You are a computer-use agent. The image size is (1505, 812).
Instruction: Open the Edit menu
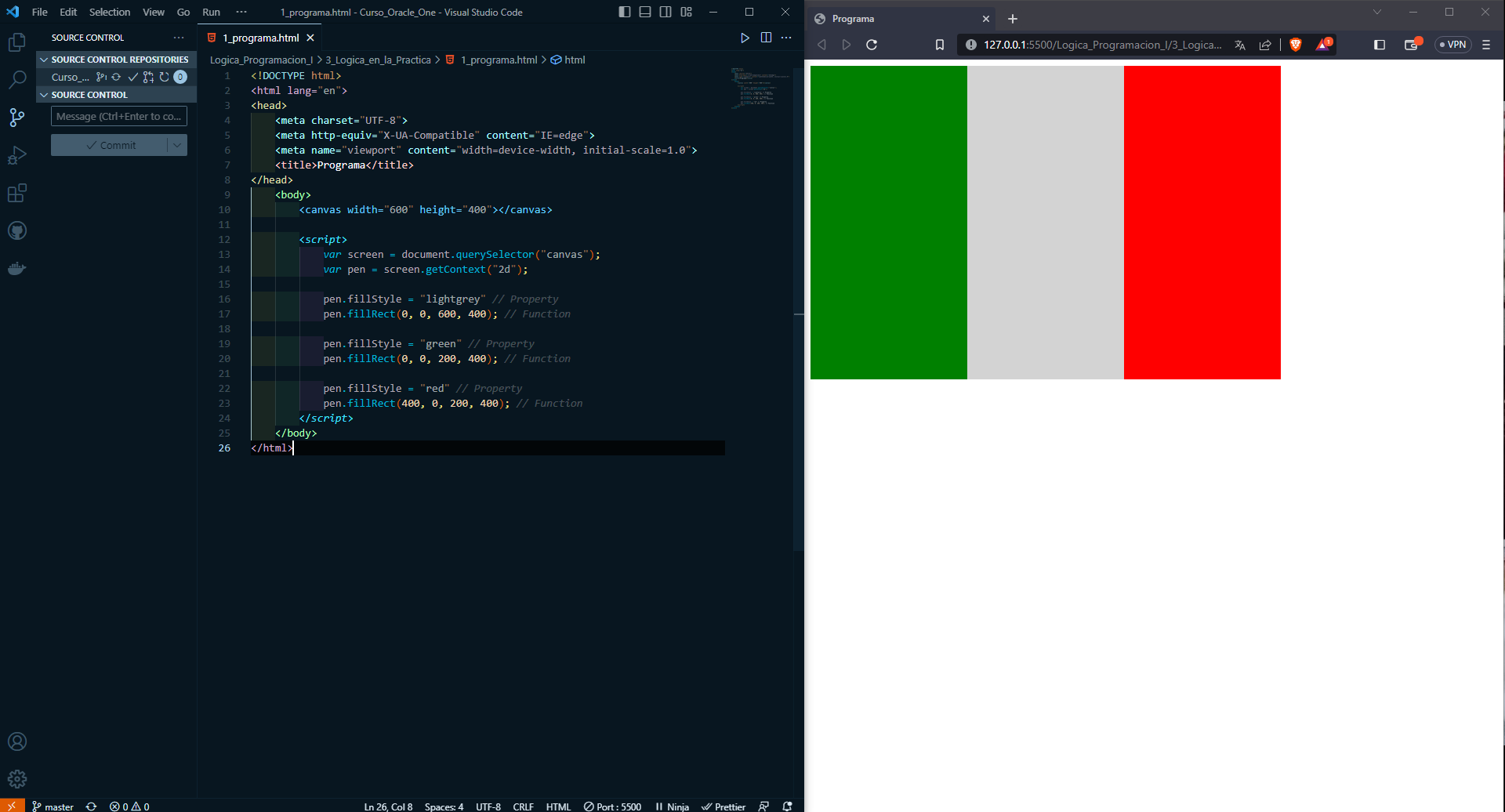coord(68,12)
